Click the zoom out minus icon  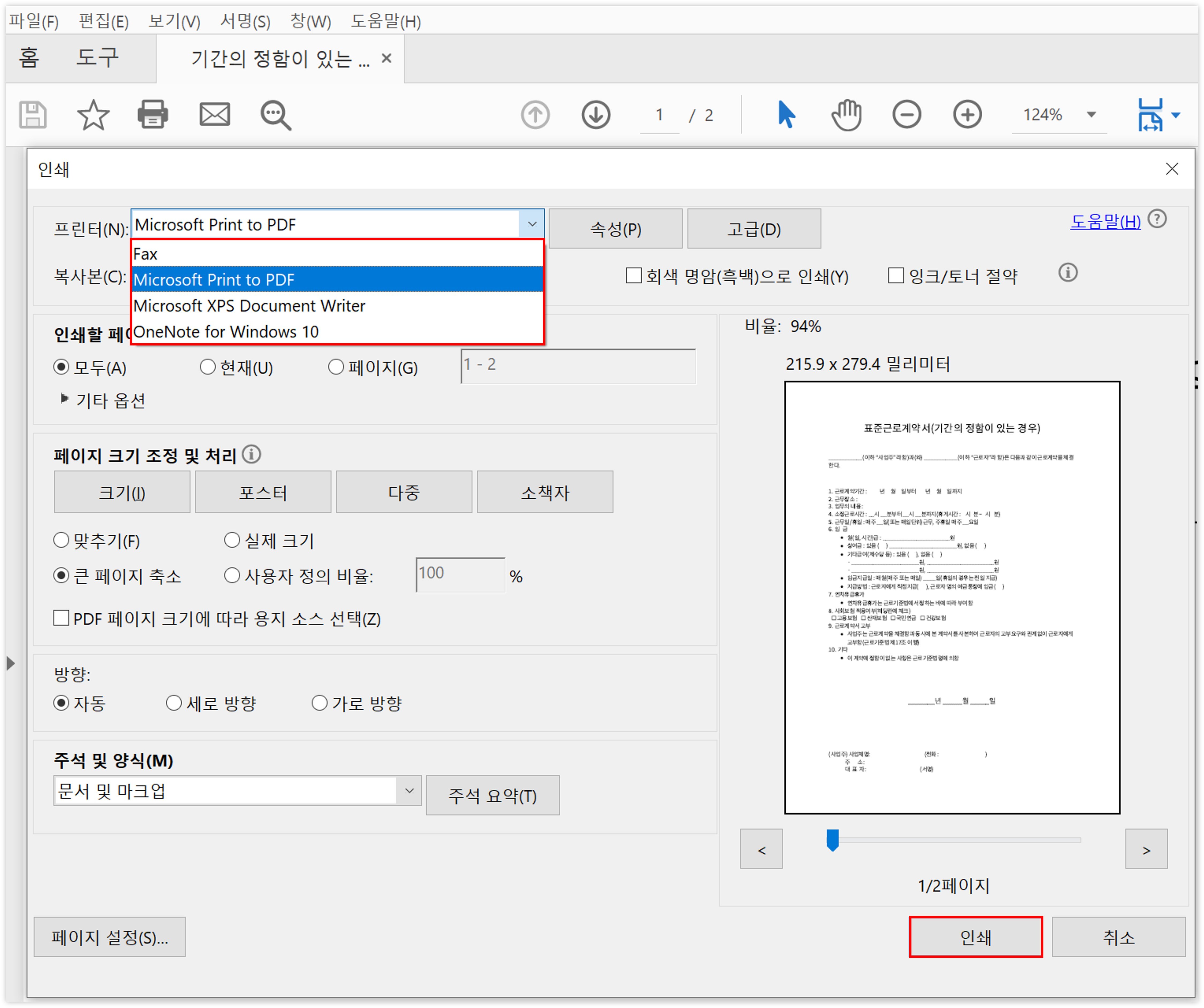tap(906, 115)
